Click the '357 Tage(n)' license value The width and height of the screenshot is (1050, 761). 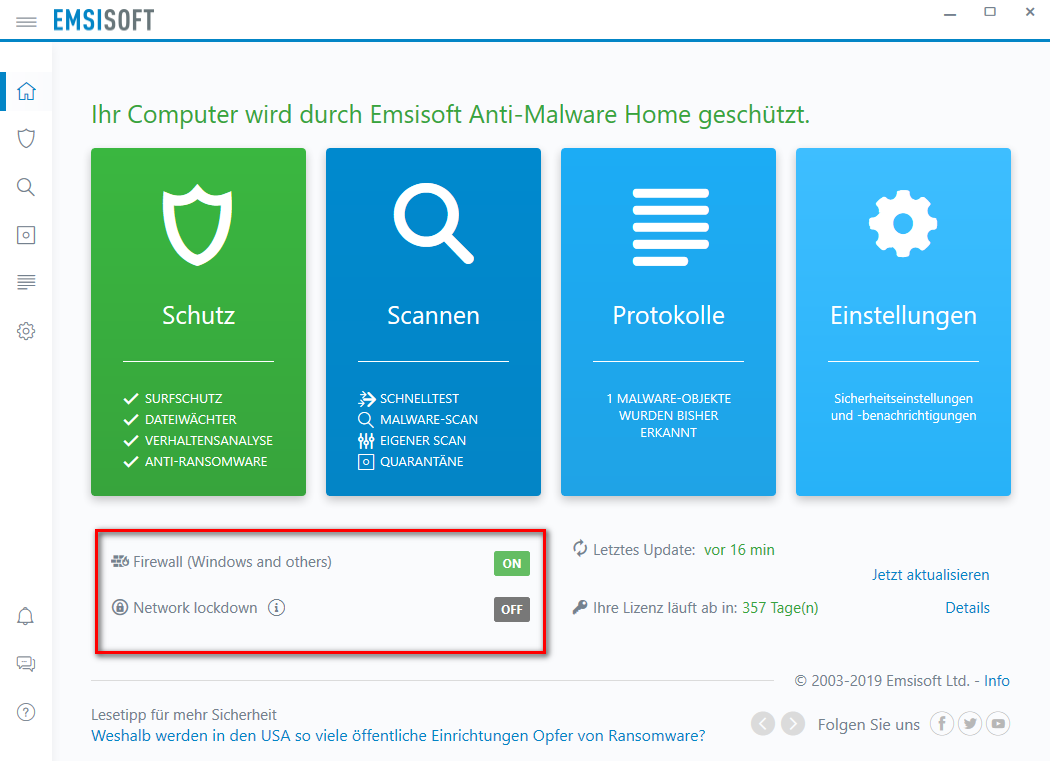pos(780,608)
